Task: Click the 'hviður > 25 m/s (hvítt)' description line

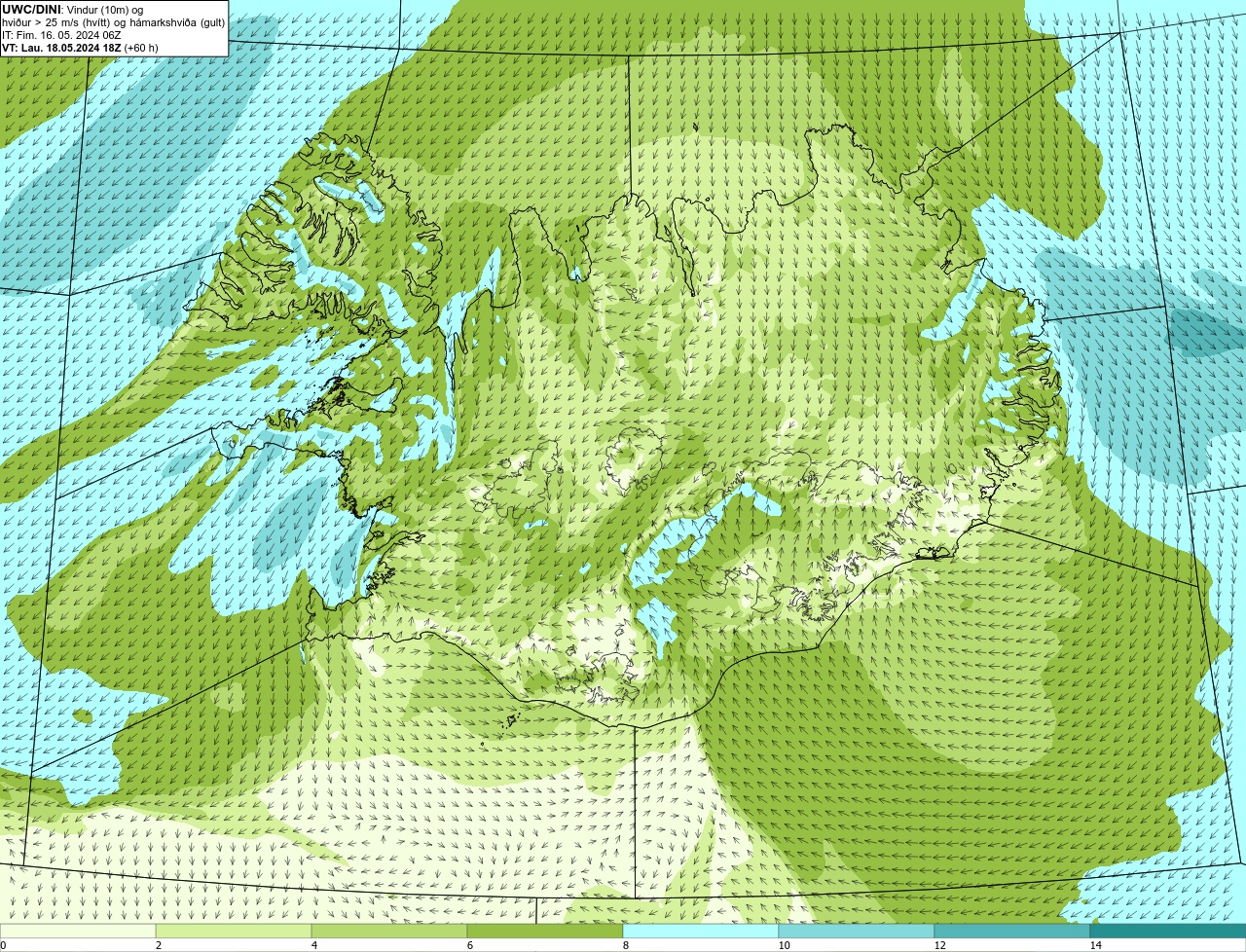Action: click(114, 22)
